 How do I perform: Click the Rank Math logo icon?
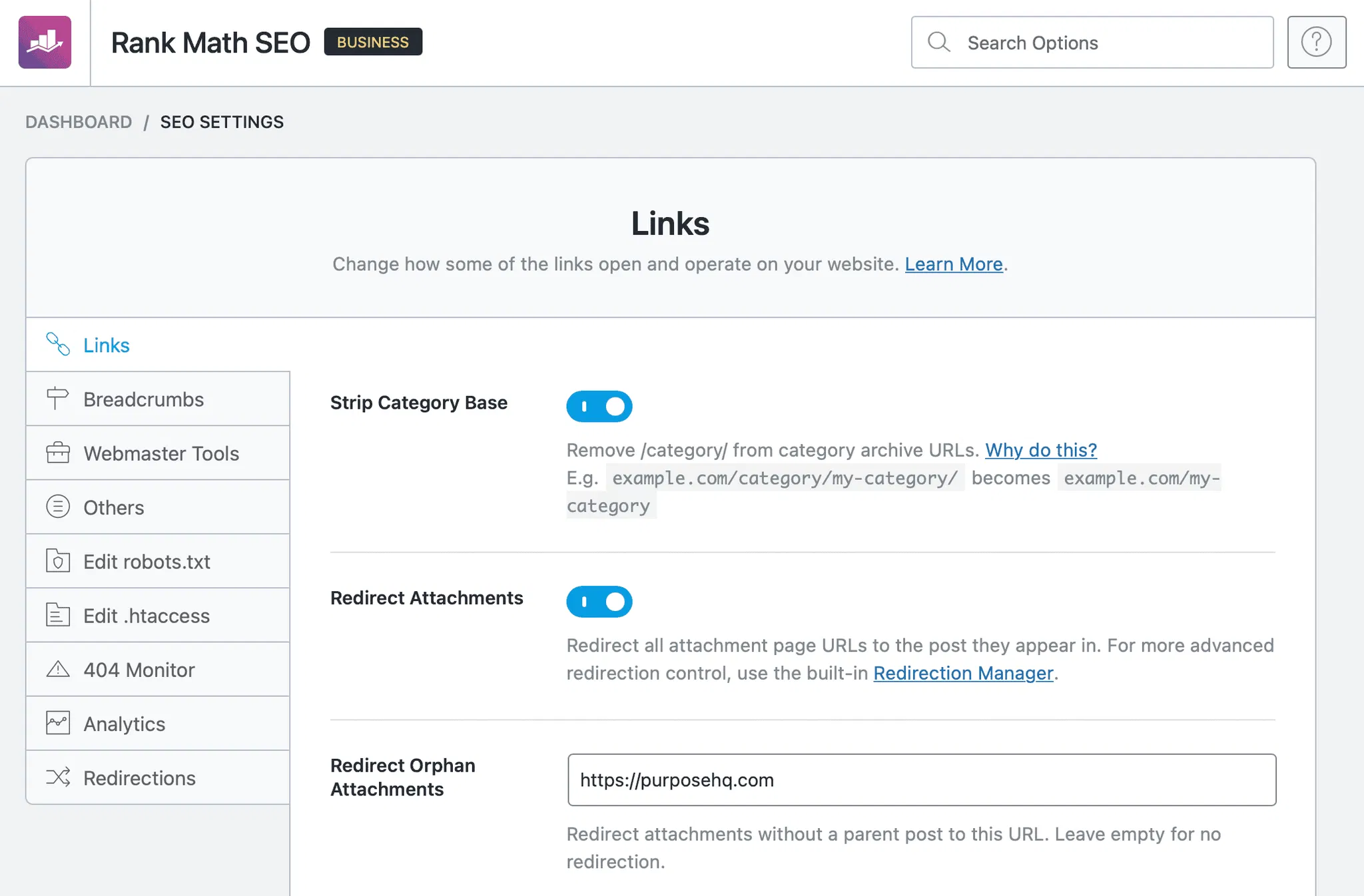point(45,43)
